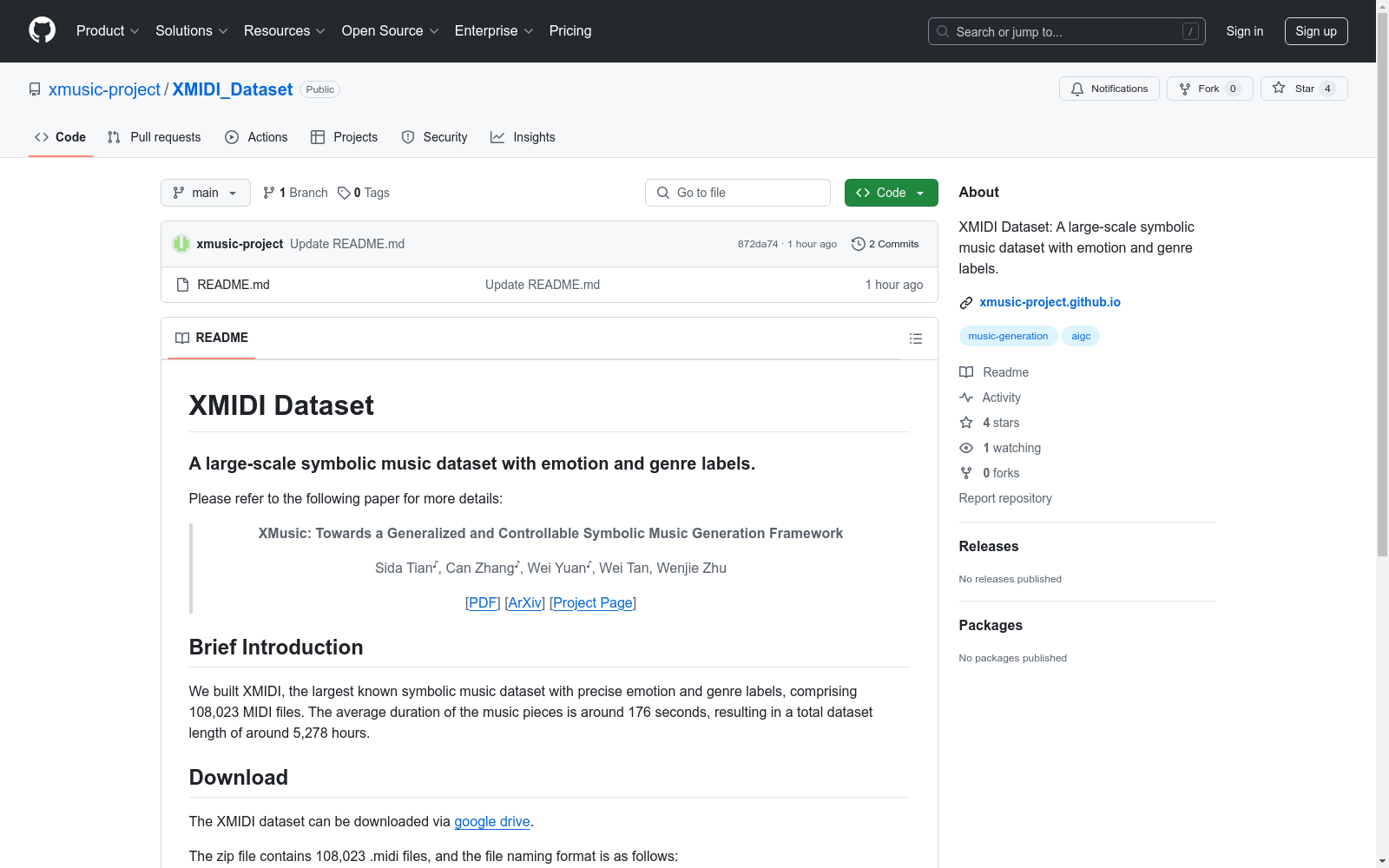Image resolution: width=1389 pixels, height=868 pixels.
Task: Click the bell icon in Notifications button
Action: point(1077,89)
